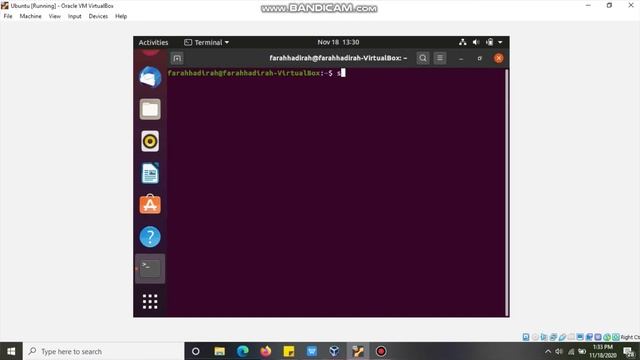Click the Bandicam record icon in taskbar
Image resolution: width=640 pixels, height=360 pixels.
[381, 351]
